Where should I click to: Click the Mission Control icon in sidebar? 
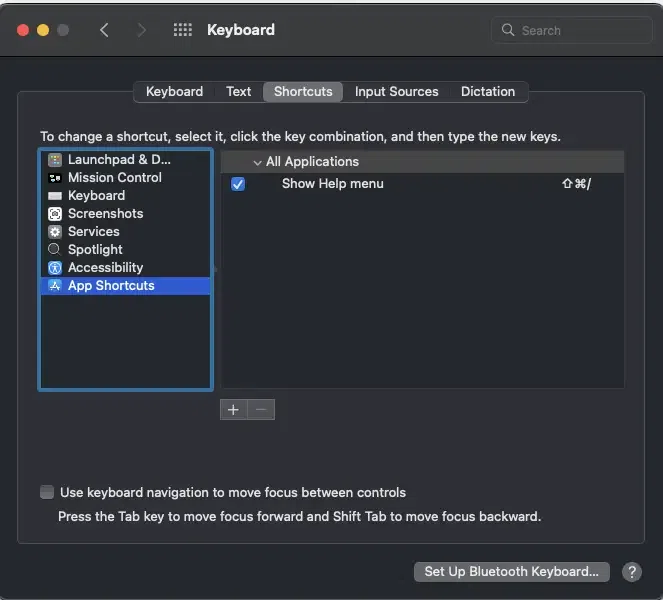click(55, 178)
